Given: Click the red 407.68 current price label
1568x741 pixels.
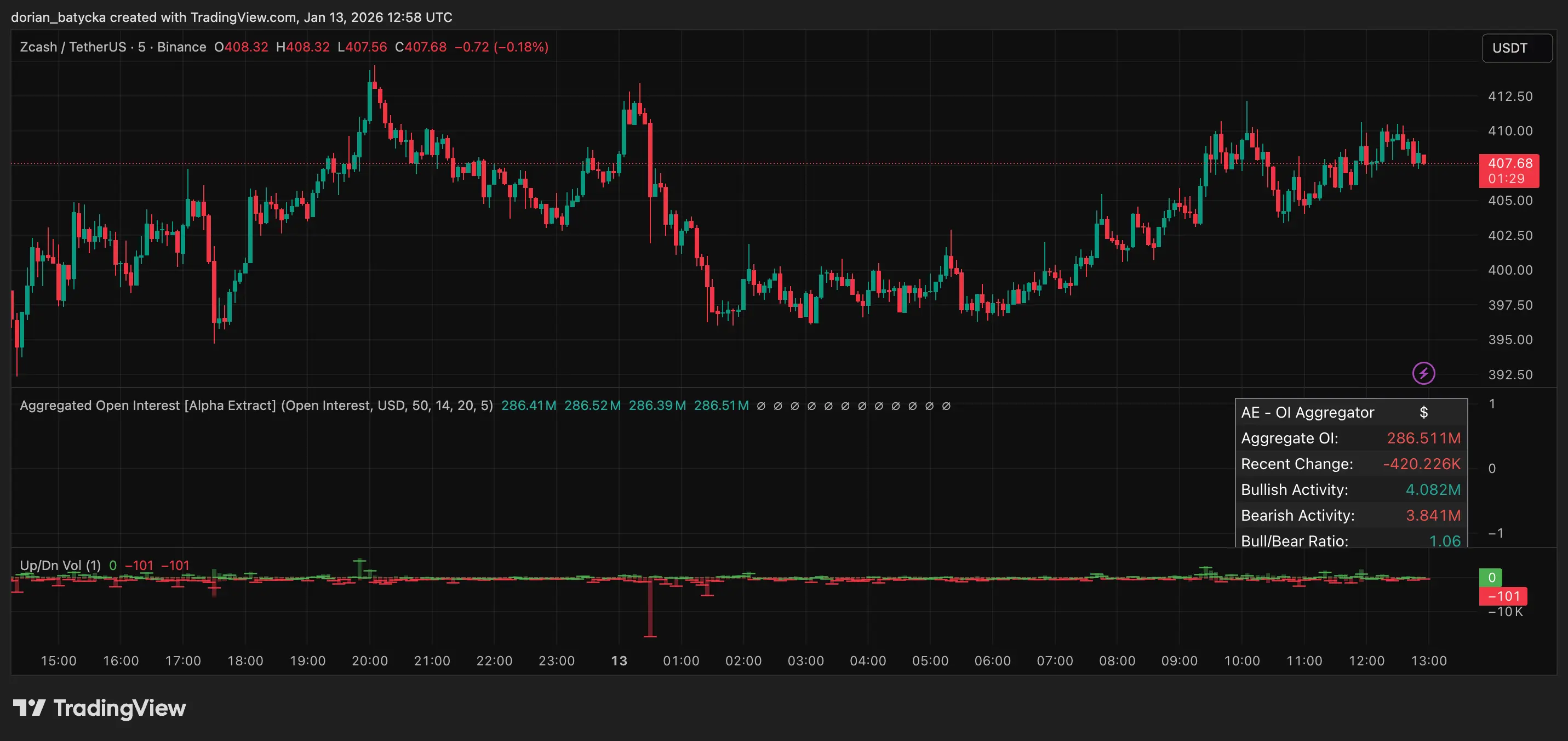Looking at the screenshot, I should coord(1509,163).
